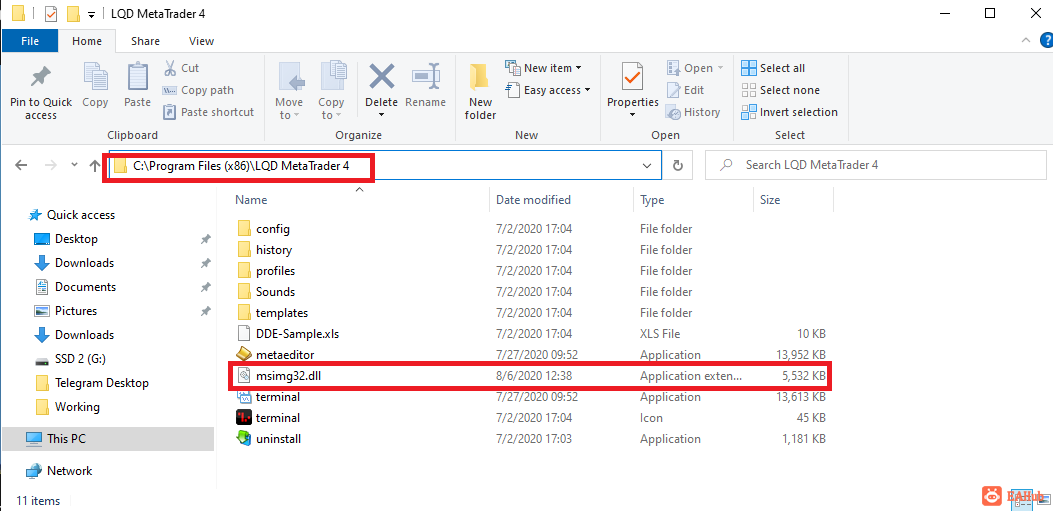The image size is (1053, 511).
Task: Select the Sounds folder
Action: pyautogui.click(x=531, y=292)
